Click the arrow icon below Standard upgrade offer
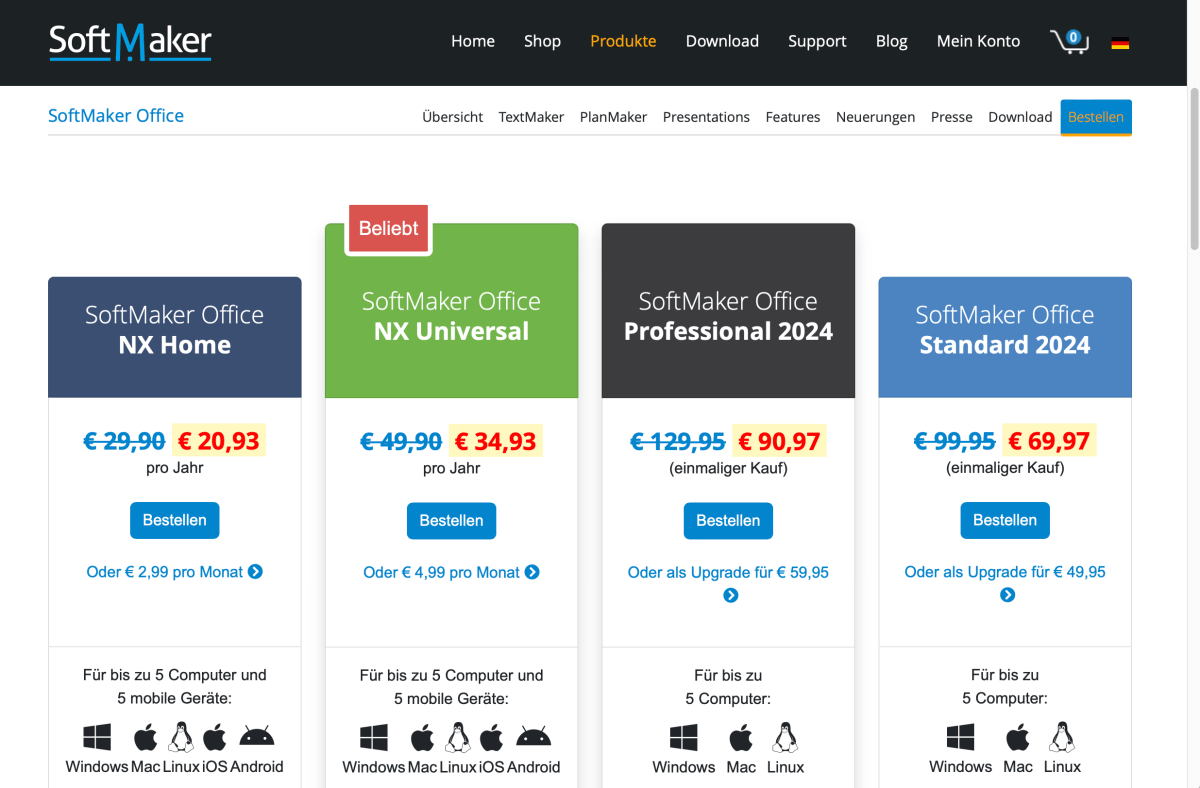Screen dimensions: 1200x788 pos(1008,595)
